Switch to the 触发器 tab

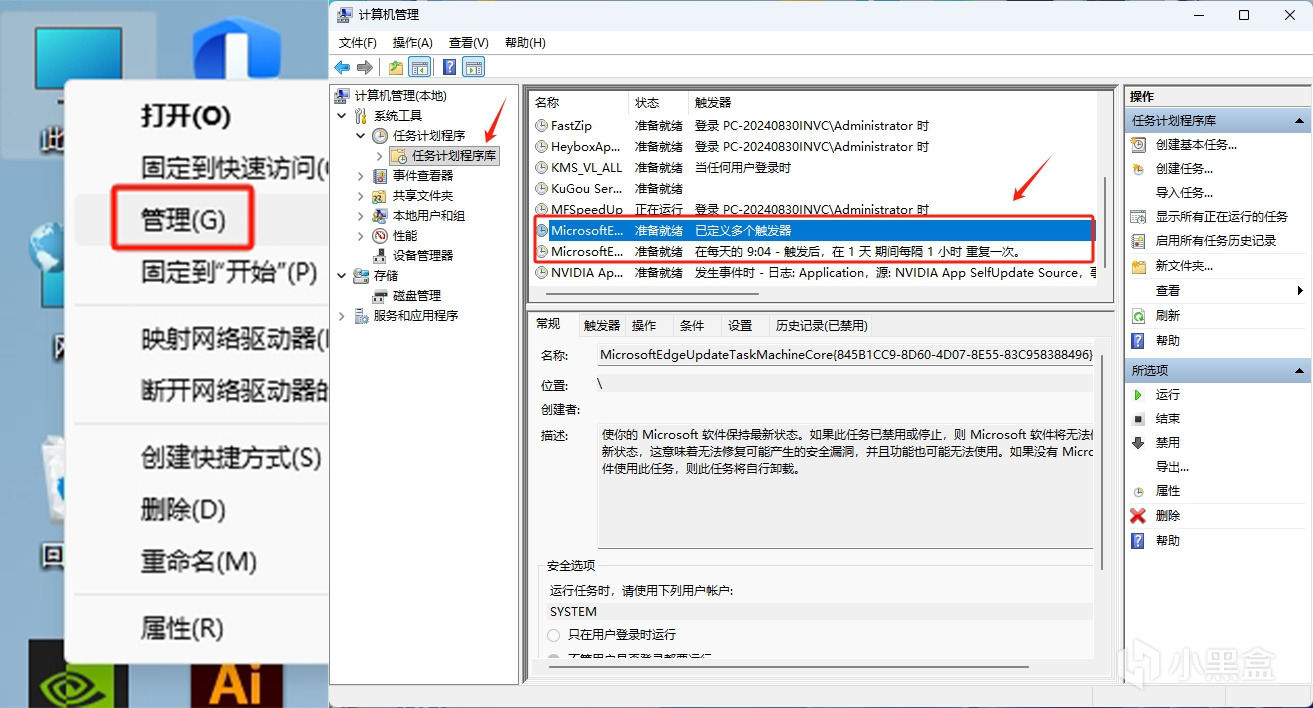[x=602, y=325]
